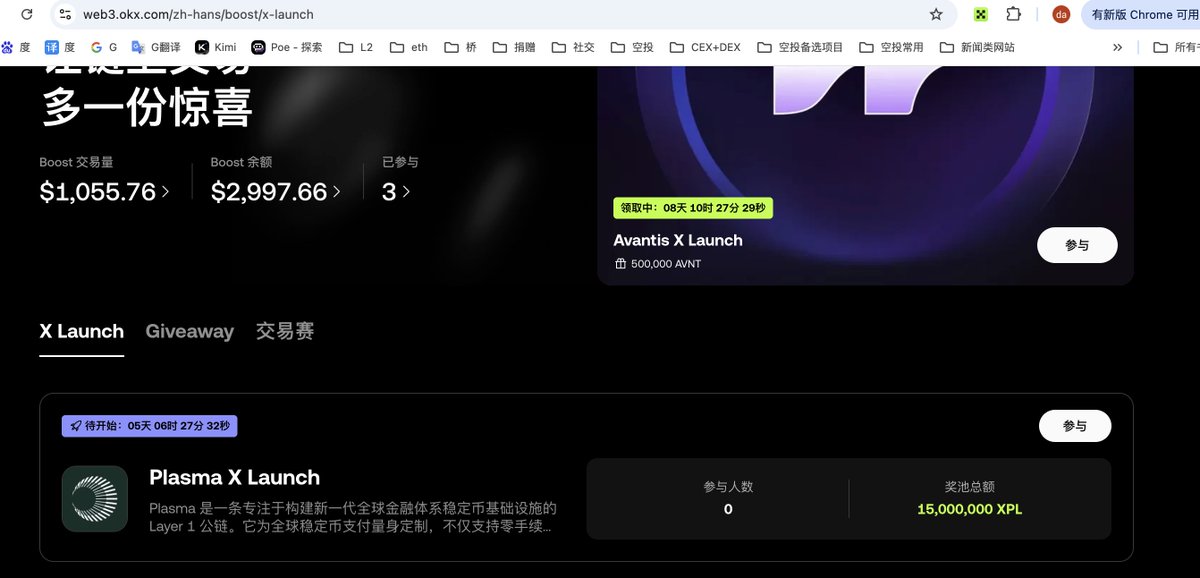Click the 领取中 countdown badge
Viewport: 1200px width, 578px height.
pyautogui.click(x=693, y=208)
